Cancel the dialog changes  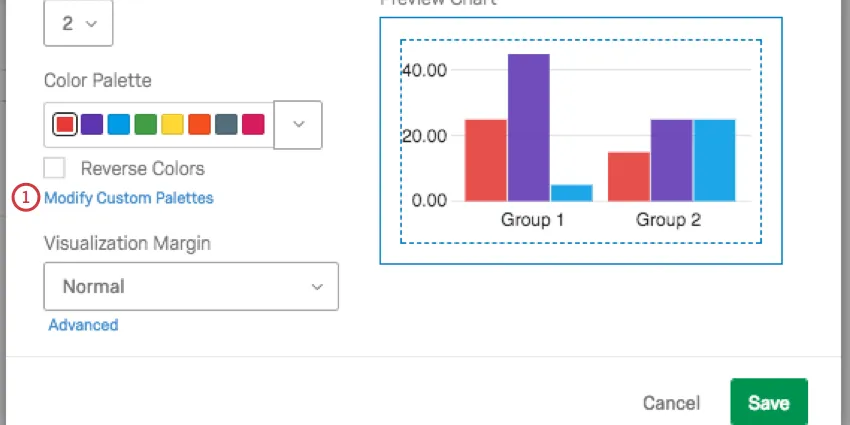(671, 403)
